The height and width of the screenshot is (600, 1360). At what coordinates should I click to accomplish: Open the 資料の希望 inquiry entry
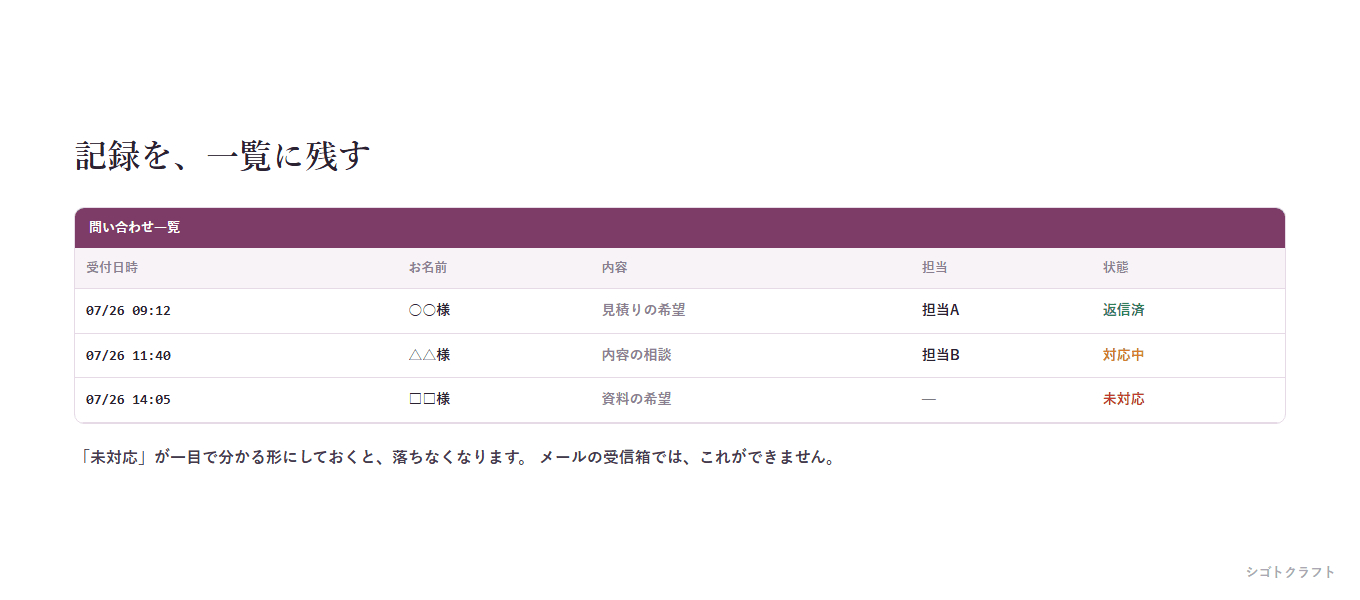coord(636,399)
